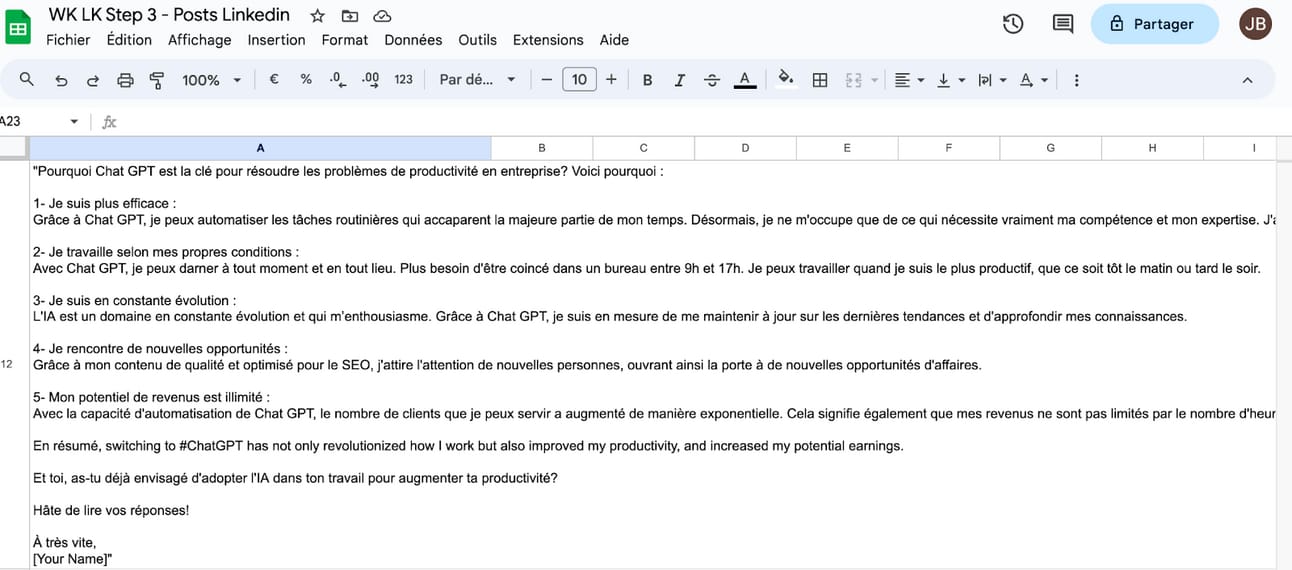Format as percent
The width and height of the screenshot is (1292, 570).
point(306,79)
